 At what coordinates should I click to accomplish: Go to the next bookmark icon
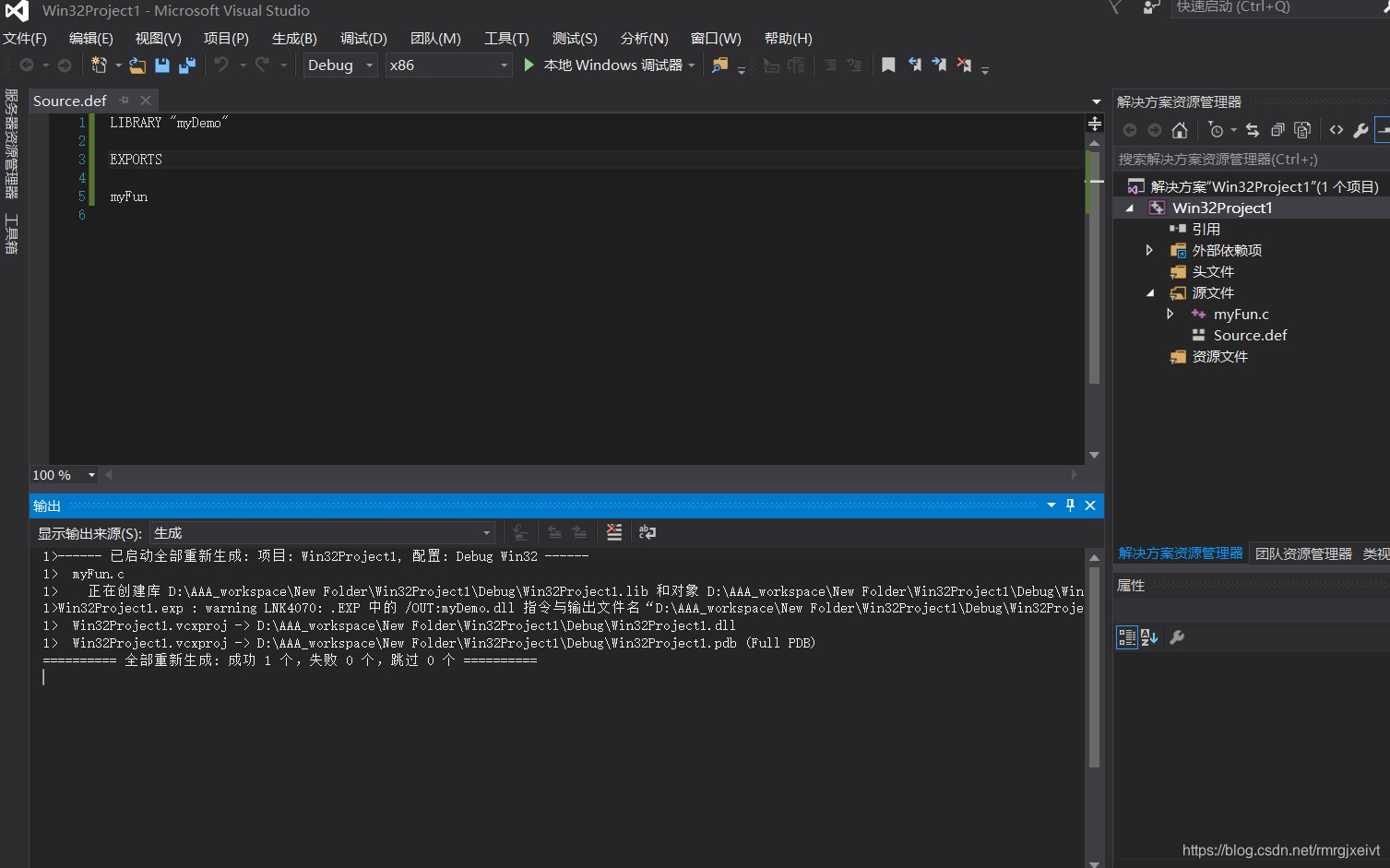click(x=939, y=65)
